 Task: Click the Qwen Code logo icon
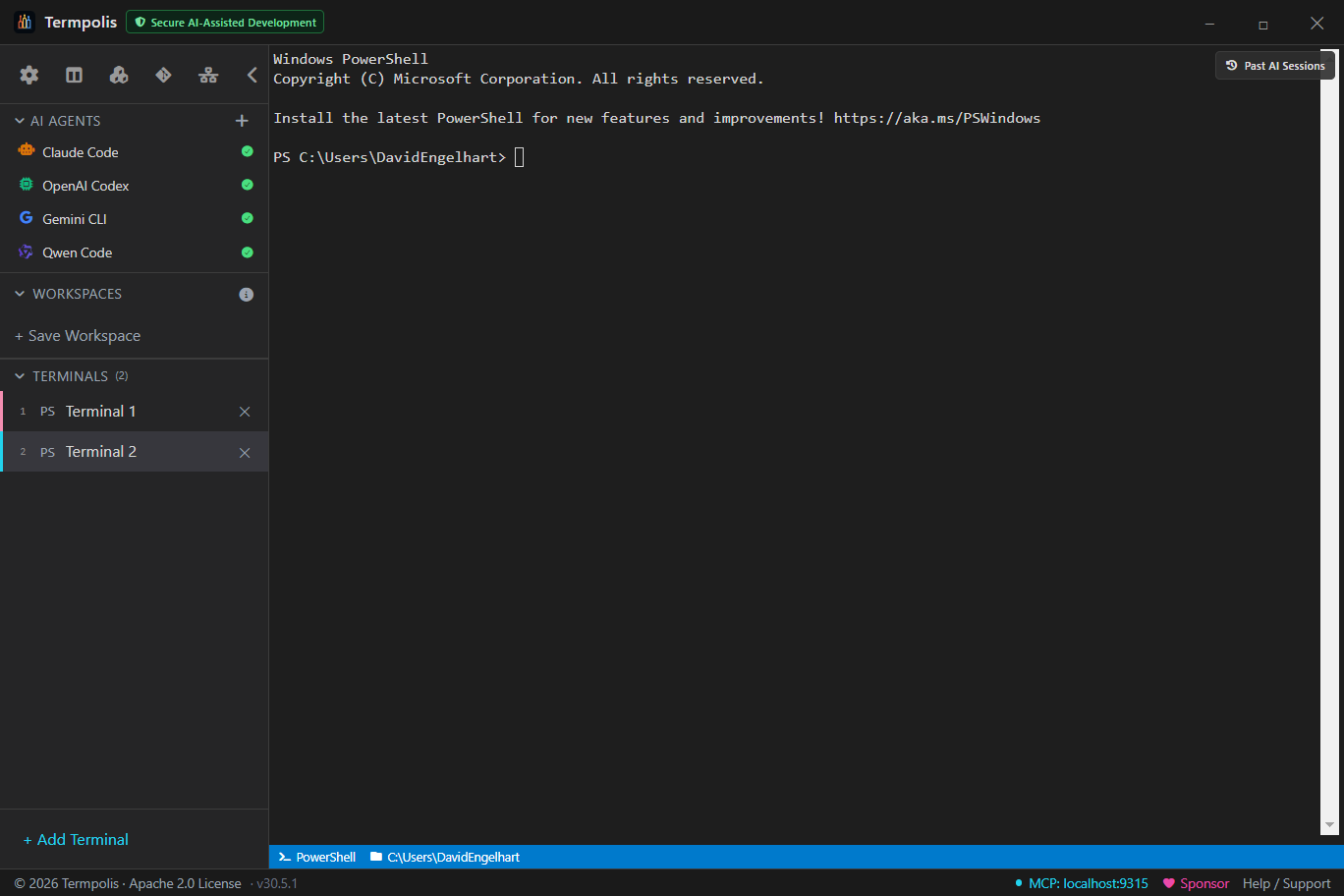[x=27, y=252]
